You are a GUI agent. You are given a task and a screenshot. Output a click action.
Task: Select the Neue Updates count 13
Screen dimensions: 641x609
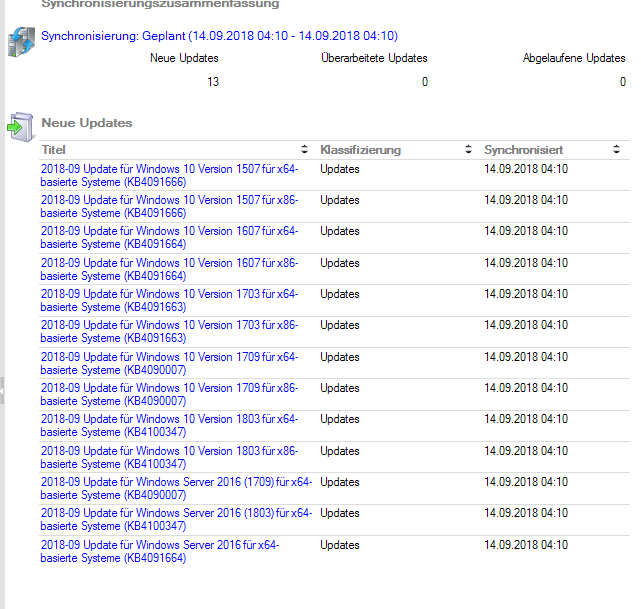pos(213,82)
